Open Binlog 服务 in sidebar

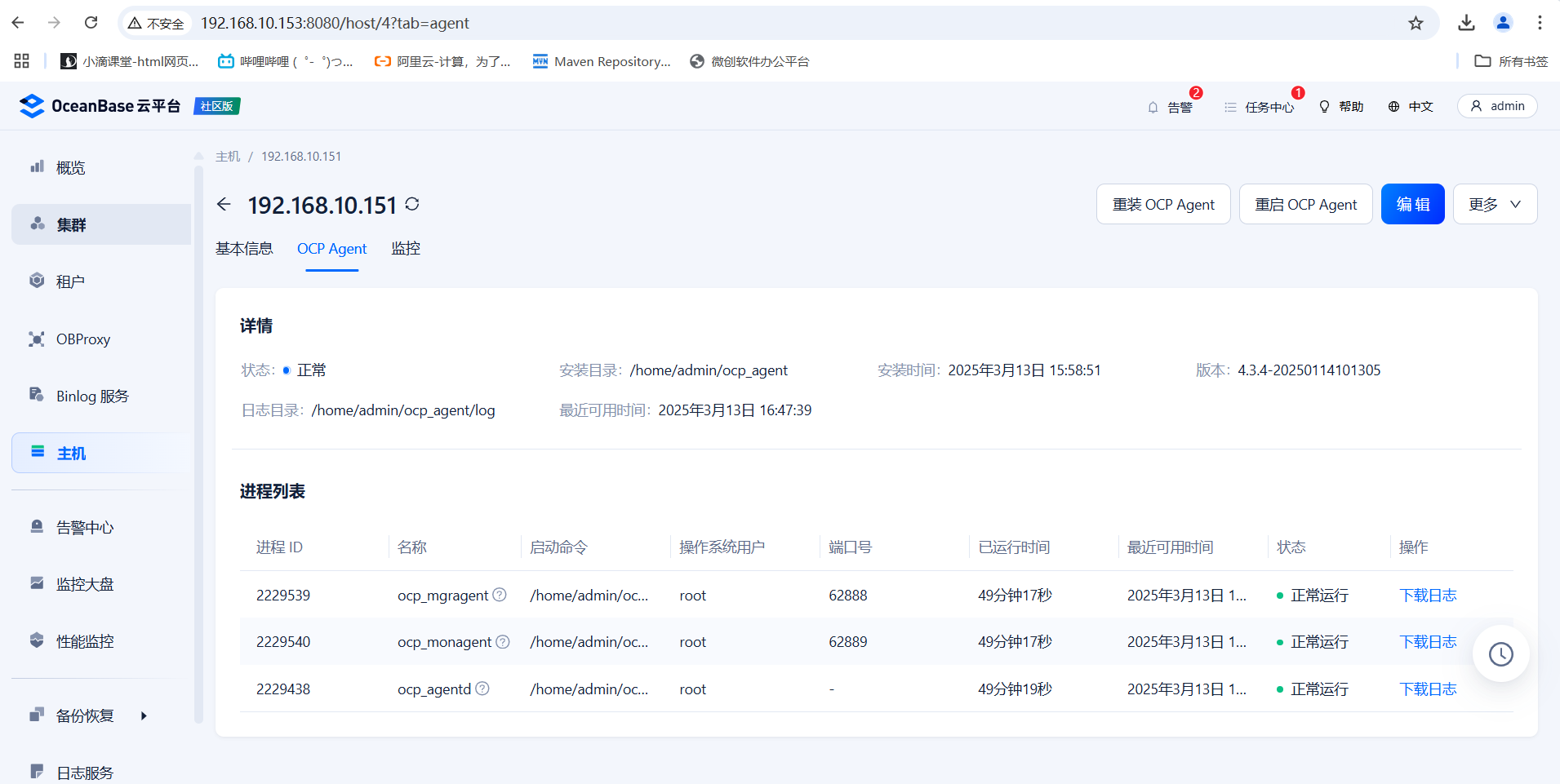[101, 396]
